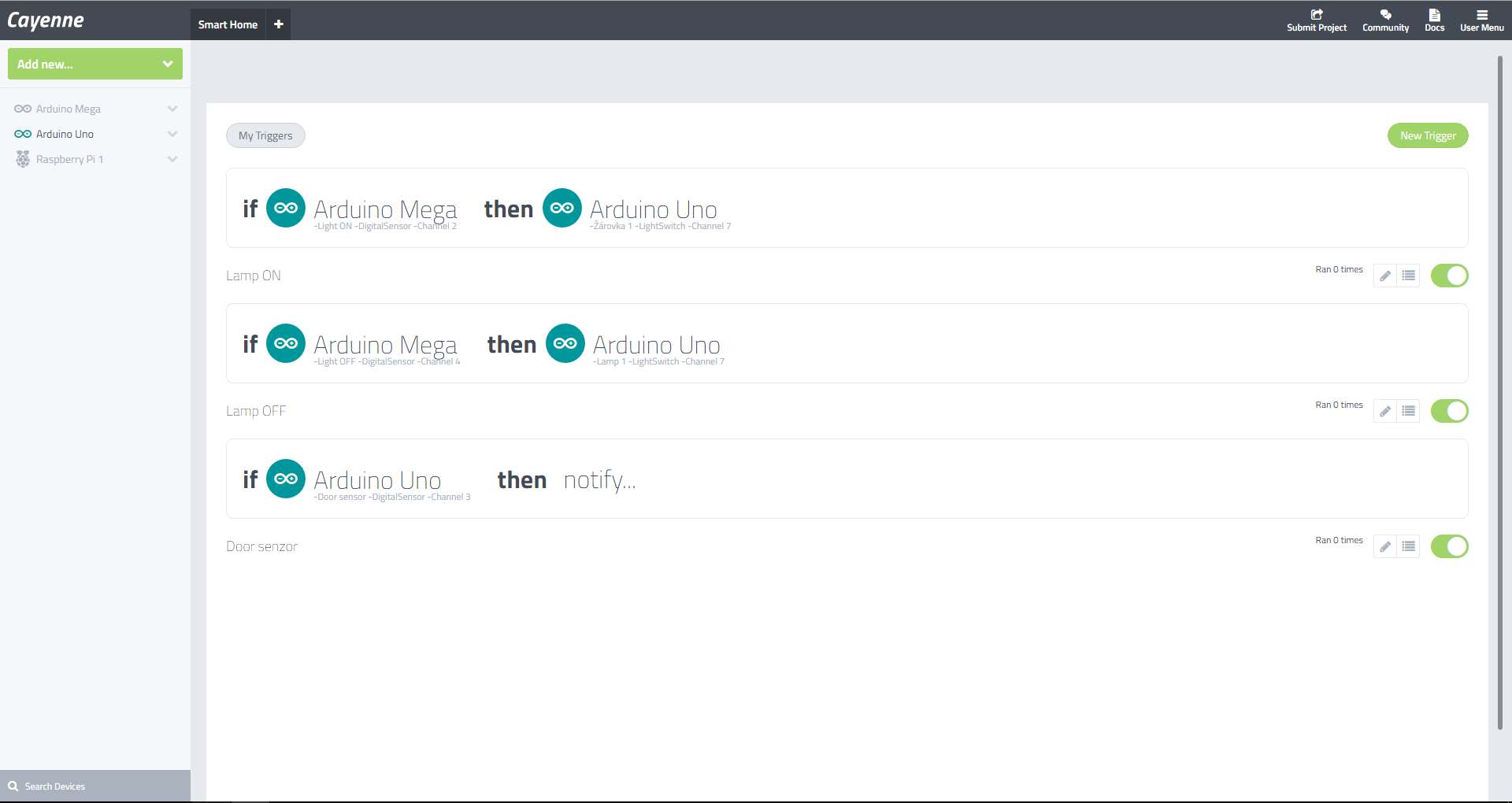Click the Lamp ON trigger name
This screenshot has height=803, width=1512.
pyautogui.click(x=254, y=276)
